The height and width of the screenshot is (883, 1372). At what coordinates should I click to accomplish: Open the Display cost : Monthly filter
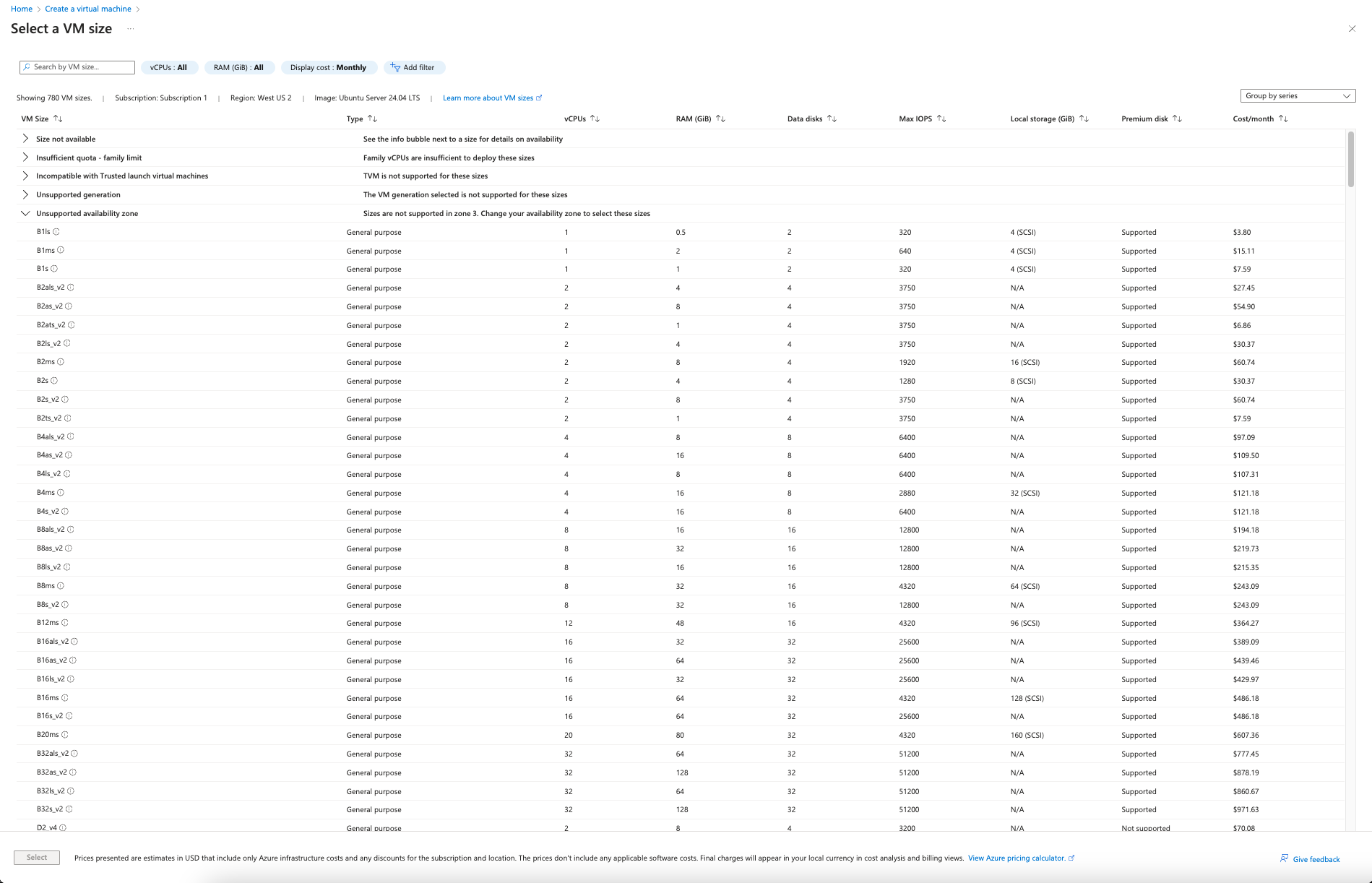pyautogui.click(x=329, y=67)
